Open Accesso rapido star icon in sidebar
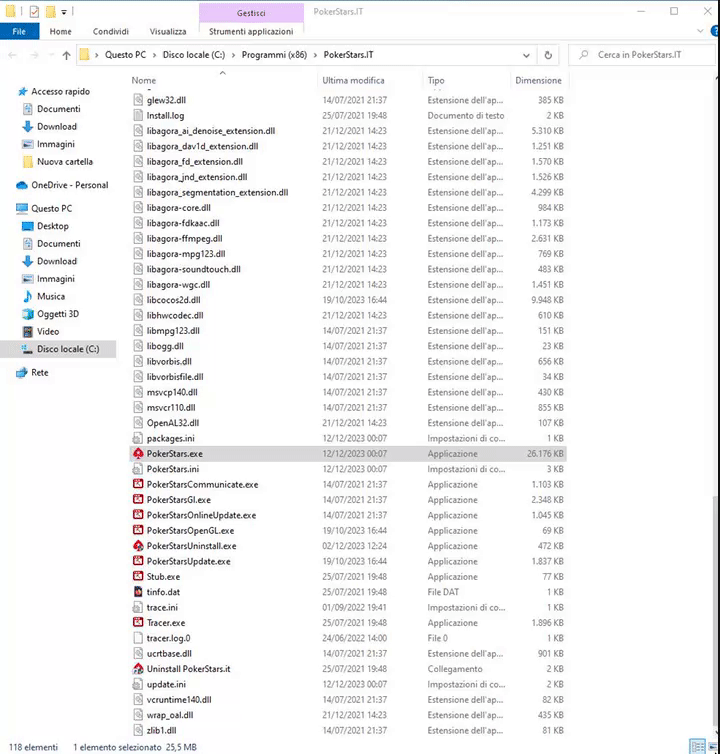The width and height of the screenshot is (720, 754). (22, 91)
